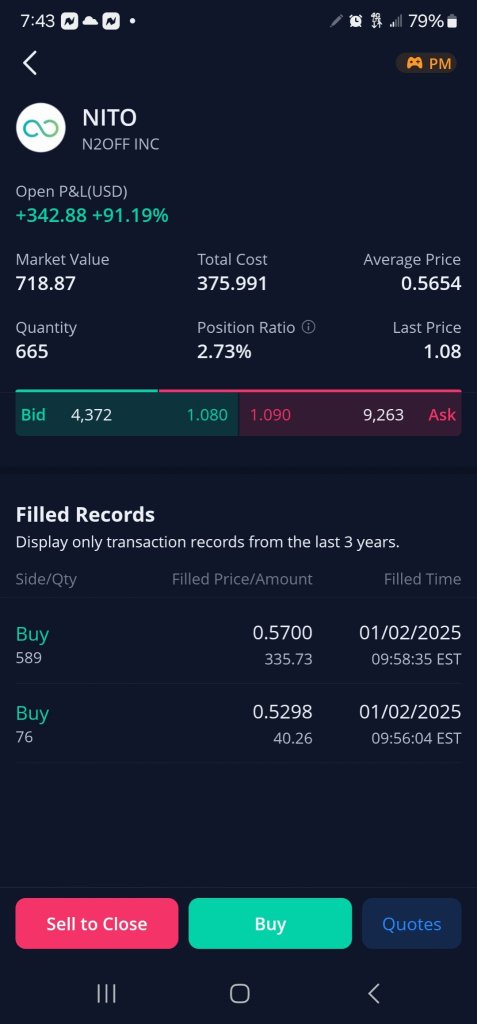Open the 589 share Buy record
The image size is (477, 1024).
(238, 645)
